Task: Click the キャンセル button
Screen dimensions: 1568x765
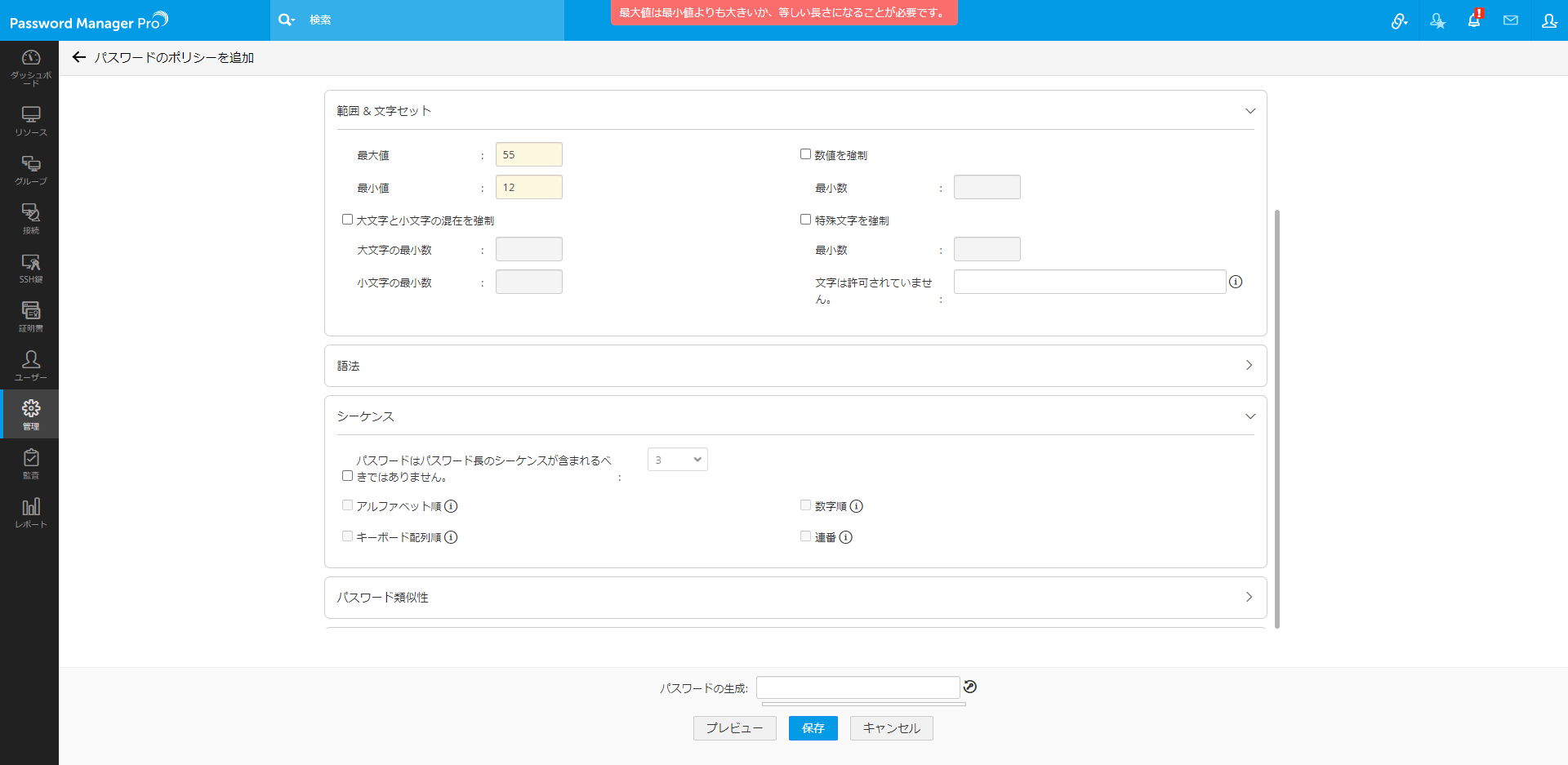Action: coord(892,728)
